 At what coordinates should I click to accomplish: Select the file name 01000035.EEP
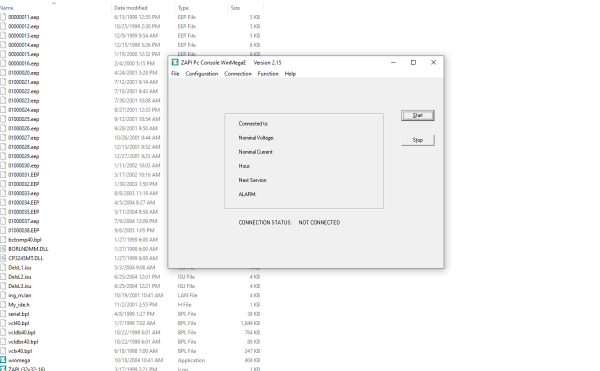click(x=24, y=212)
